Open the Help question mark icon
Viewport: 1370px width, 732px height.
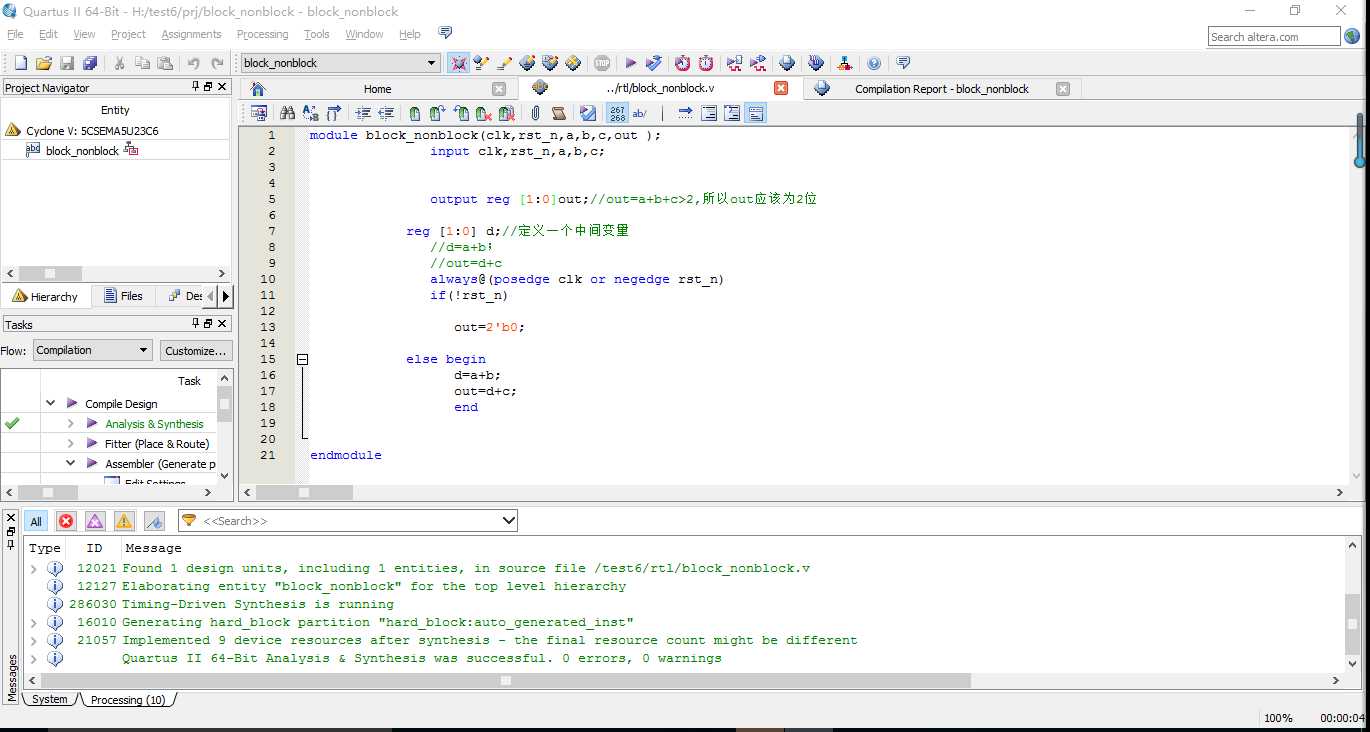pyautogui.click(x=874, y=63)
